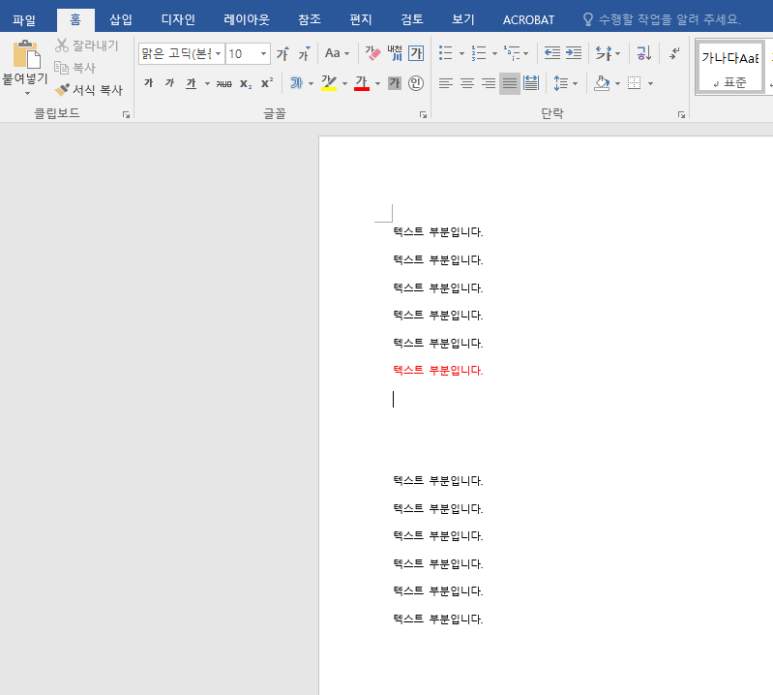
Task: Open numbering dropdown arrow
Action: pos(494,53)
